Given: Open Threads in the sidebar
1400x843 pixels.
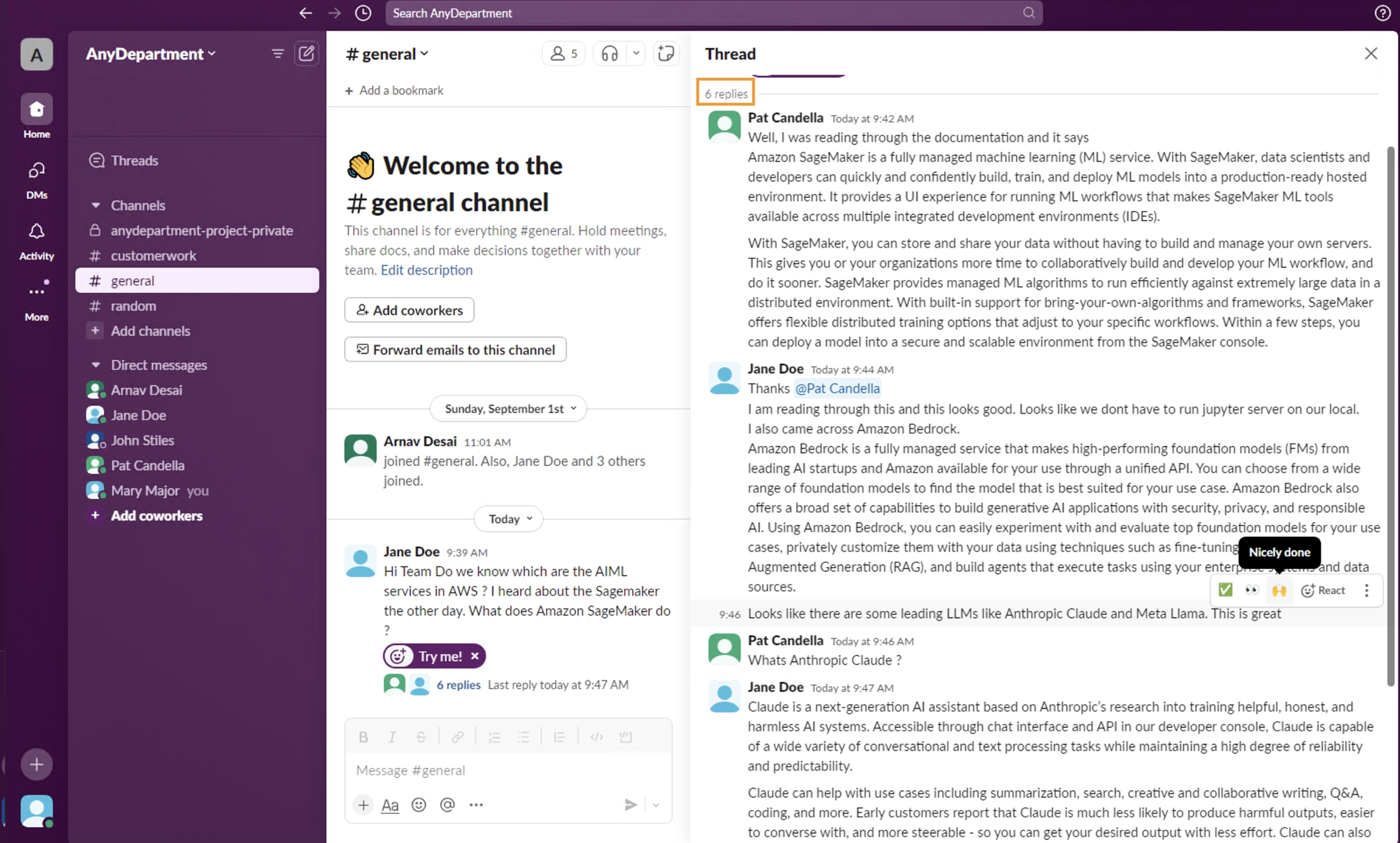Looking at the screenshot, I should 134,160.
